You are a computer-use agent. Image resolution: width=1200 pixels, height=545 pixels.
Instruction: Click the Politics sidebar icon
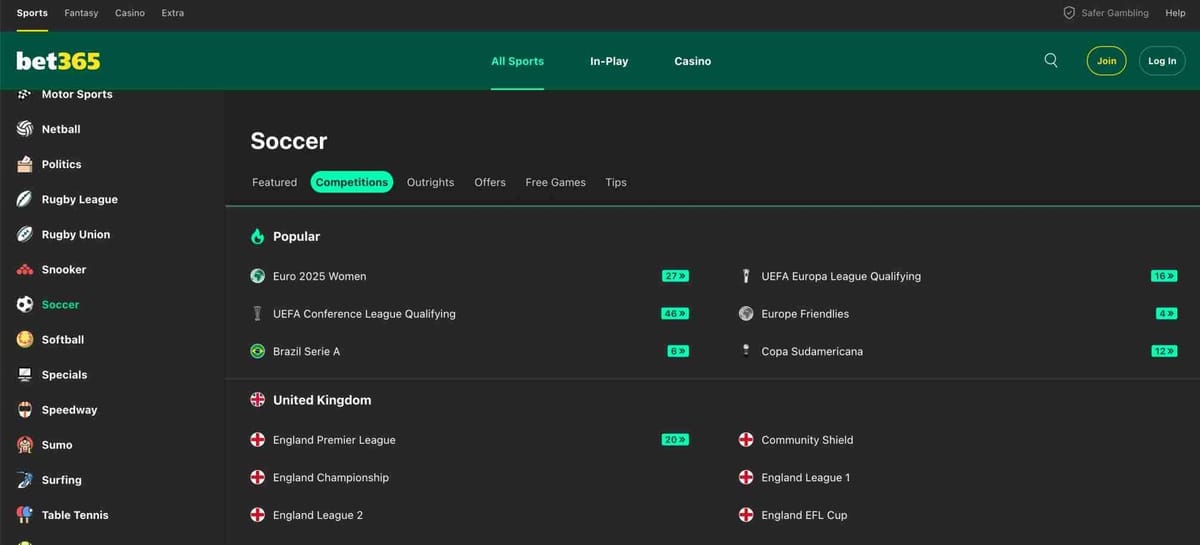(25, 164)
